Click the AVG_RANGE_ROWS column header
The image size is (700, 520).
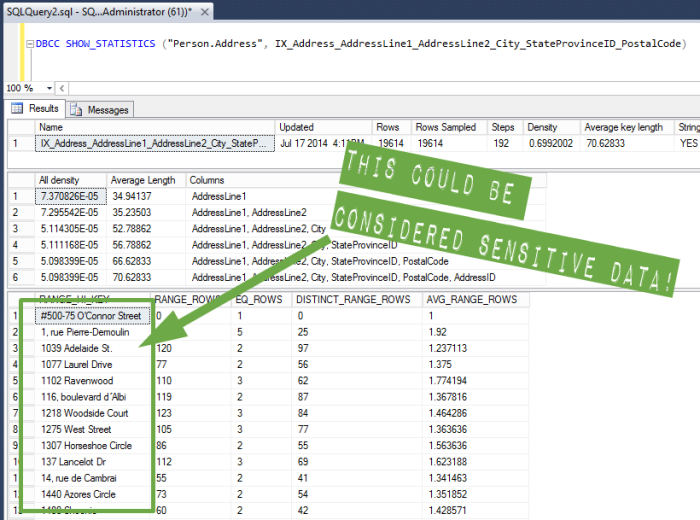475,300
